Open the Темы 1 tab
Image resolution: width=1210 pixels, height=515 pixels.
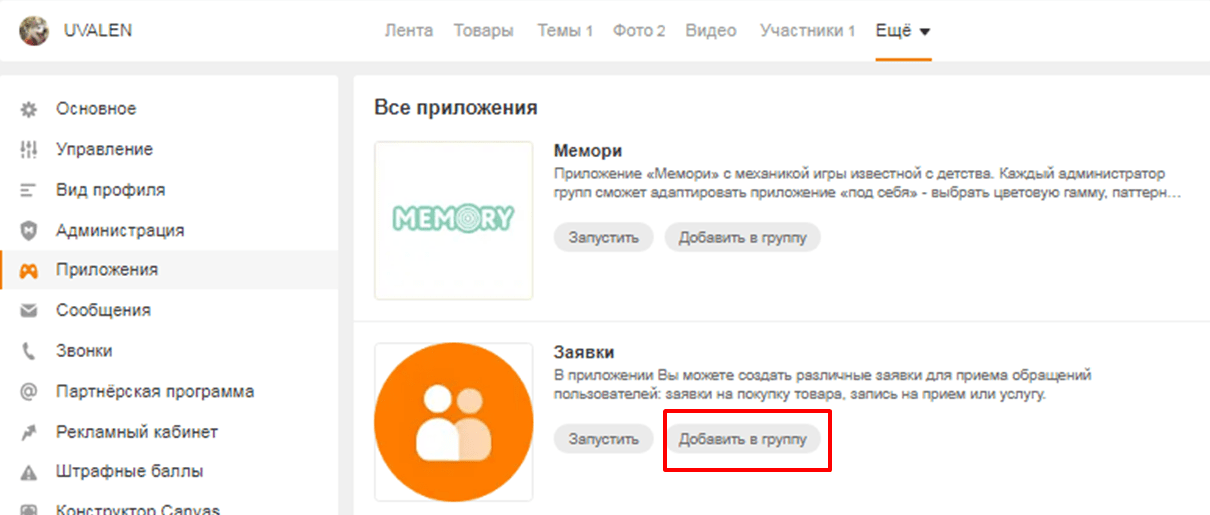click(x=565, y=31)
